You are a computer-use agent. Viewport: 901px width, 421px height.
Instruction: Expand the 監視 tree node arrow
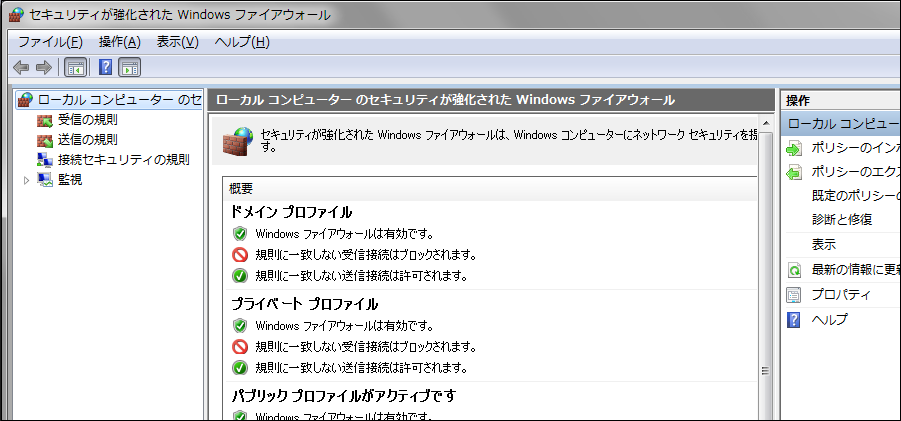pyautogui.click(x=26, y=180)
